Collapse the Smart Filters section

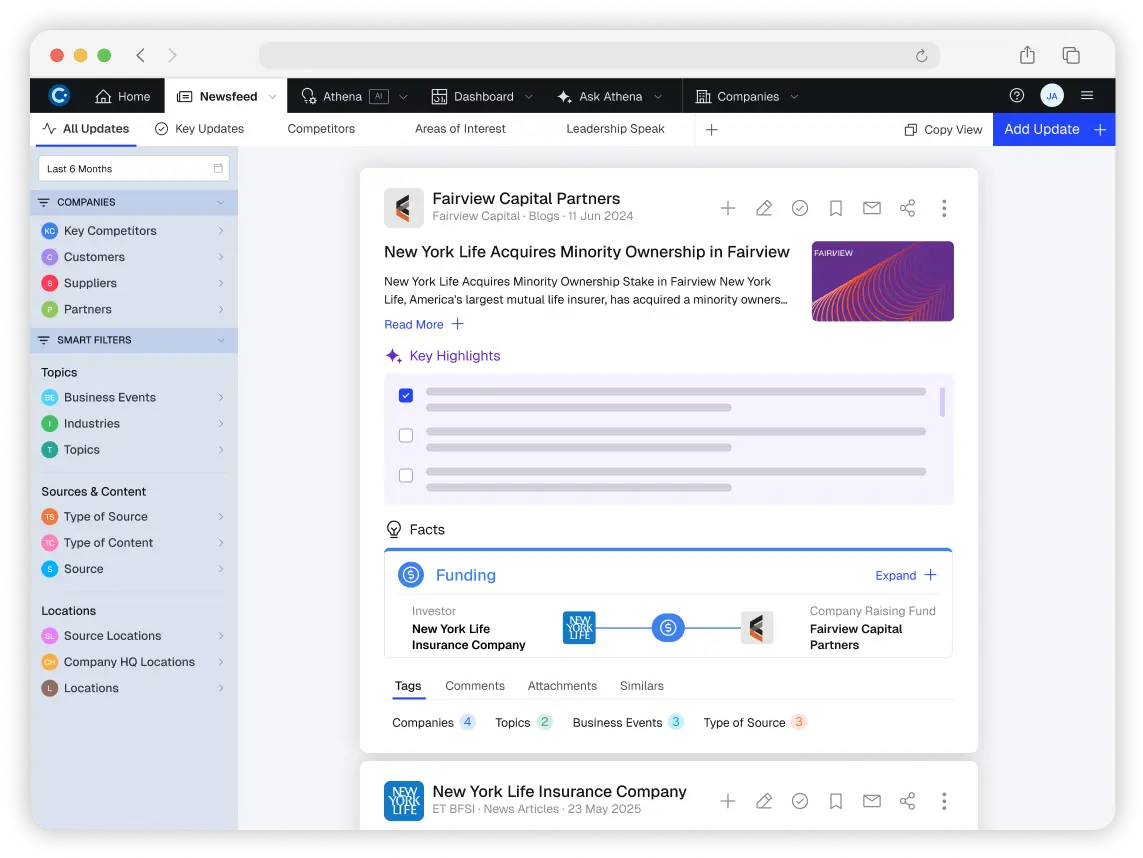click(220, 340)
